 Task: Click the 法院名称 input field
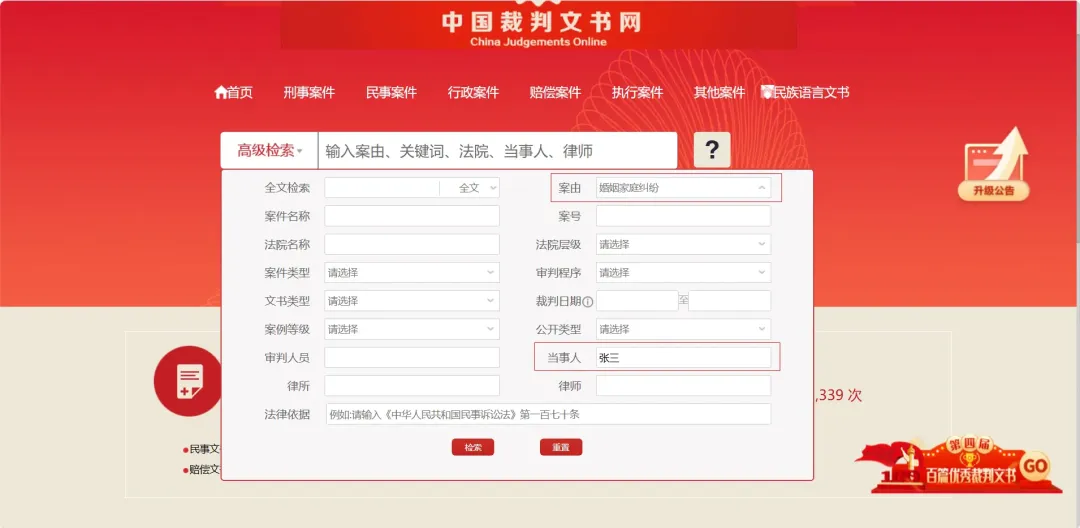(x=412, y=244)
